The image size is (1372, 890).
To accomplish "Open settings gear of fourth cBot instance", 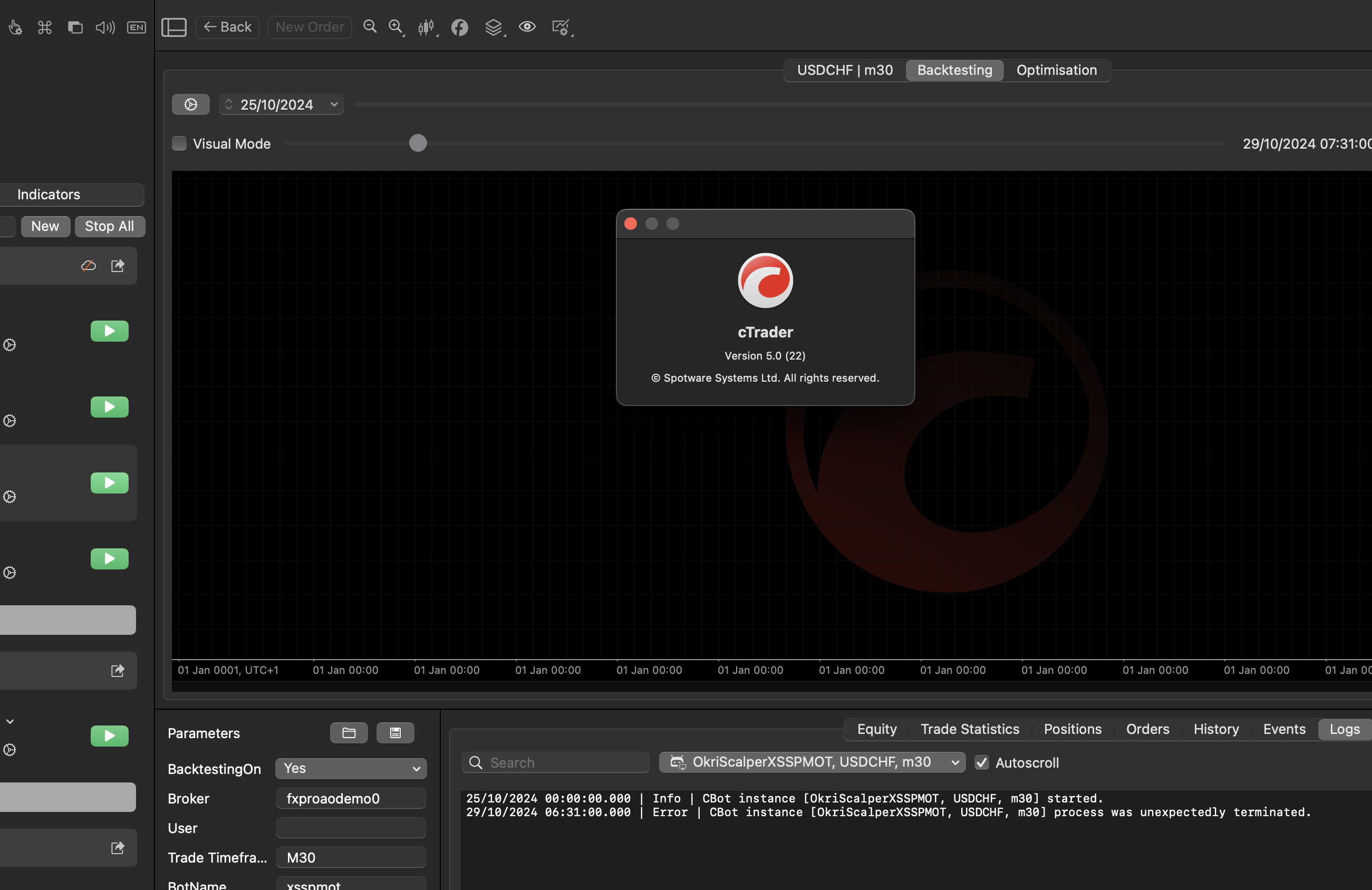I will [x=9, y=573].
